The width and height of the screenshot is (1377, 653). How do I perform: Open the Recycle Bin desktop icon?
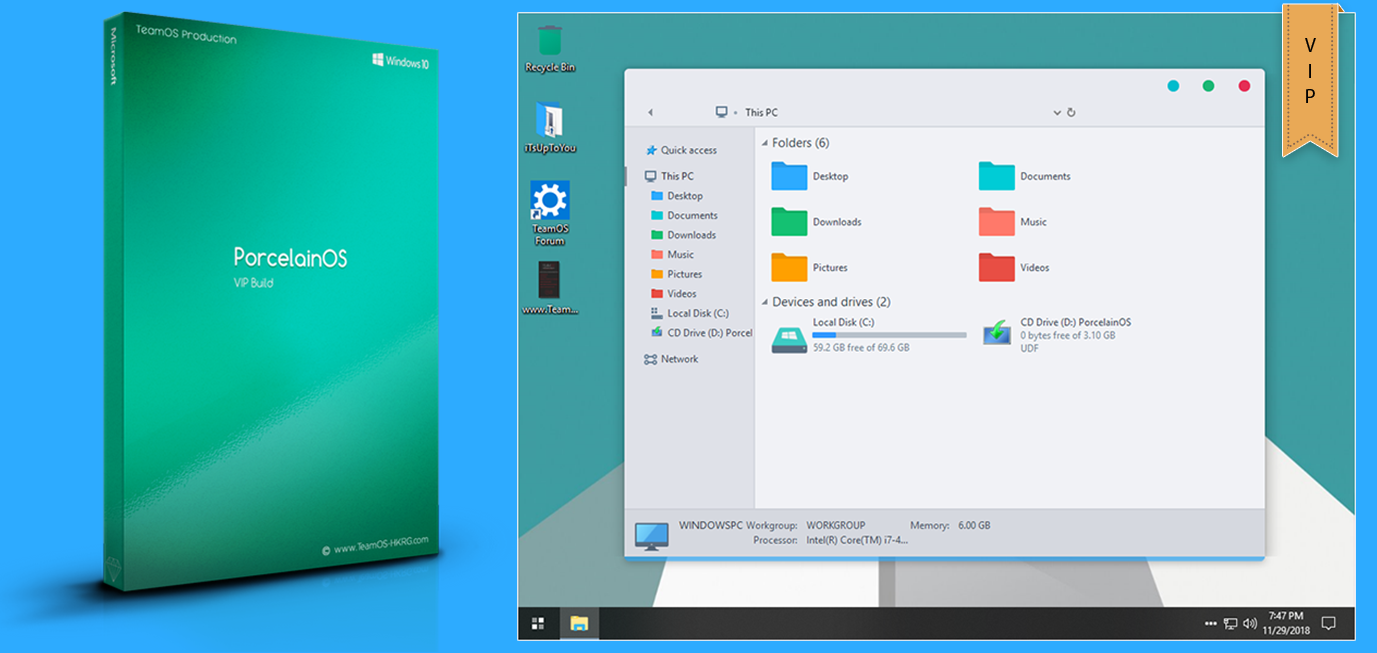tap(549, 48)
